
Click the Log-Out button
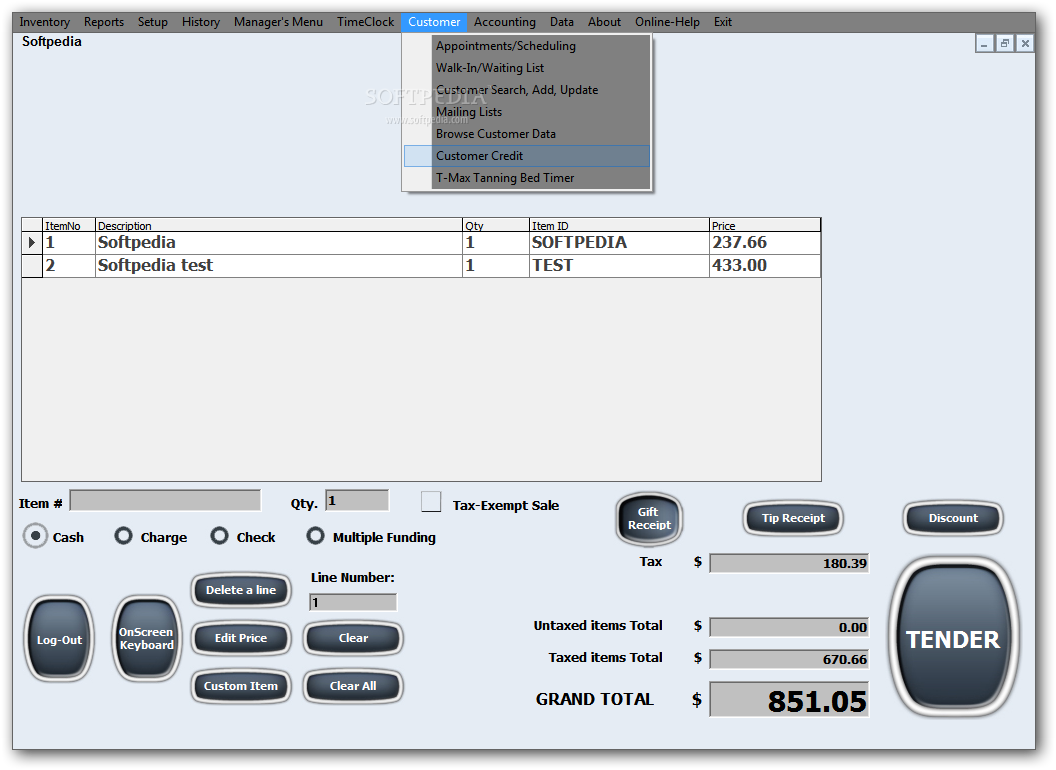(59, 639)
